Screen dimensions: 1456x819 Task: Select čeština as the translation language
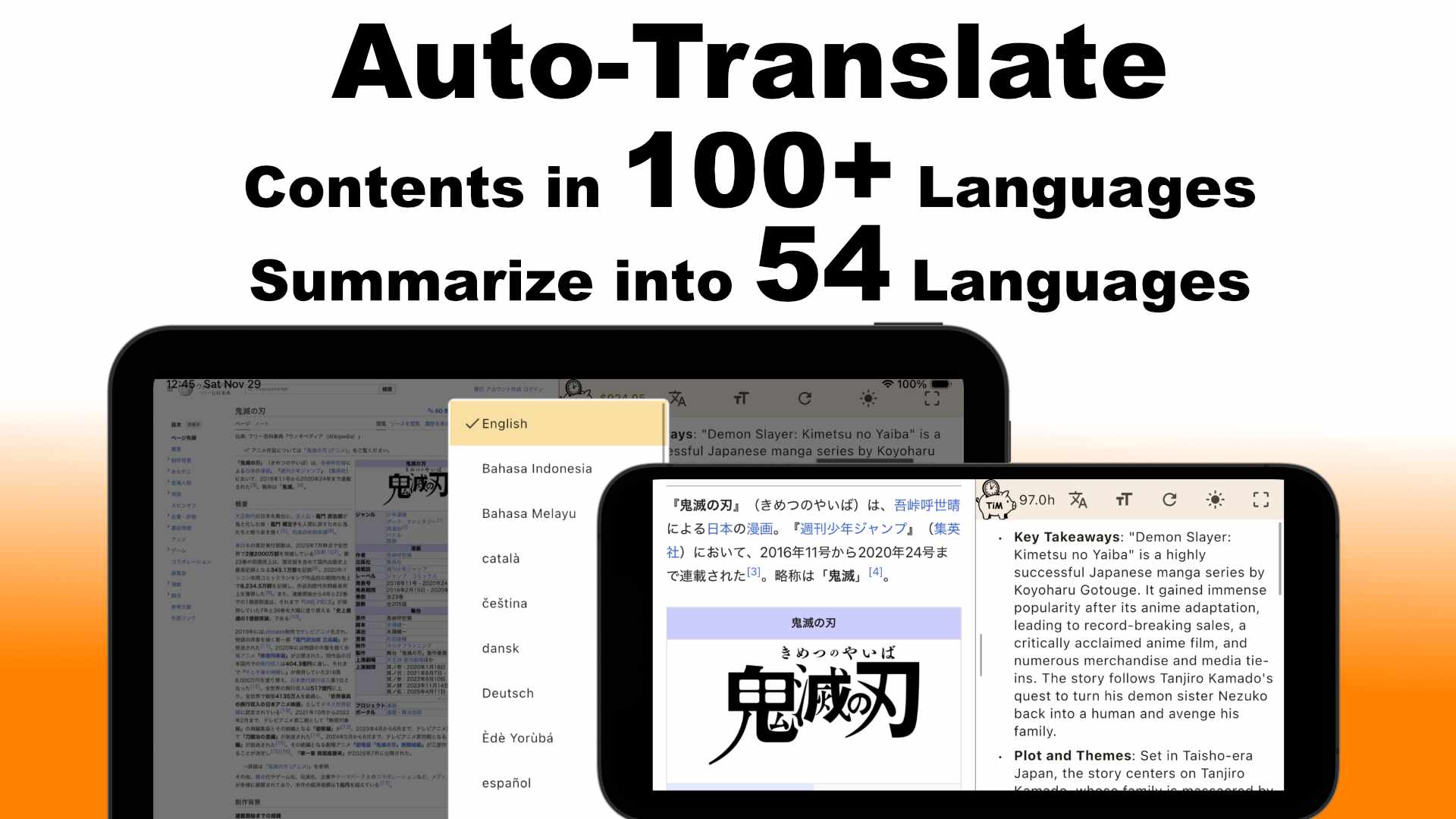coord(505,603)
